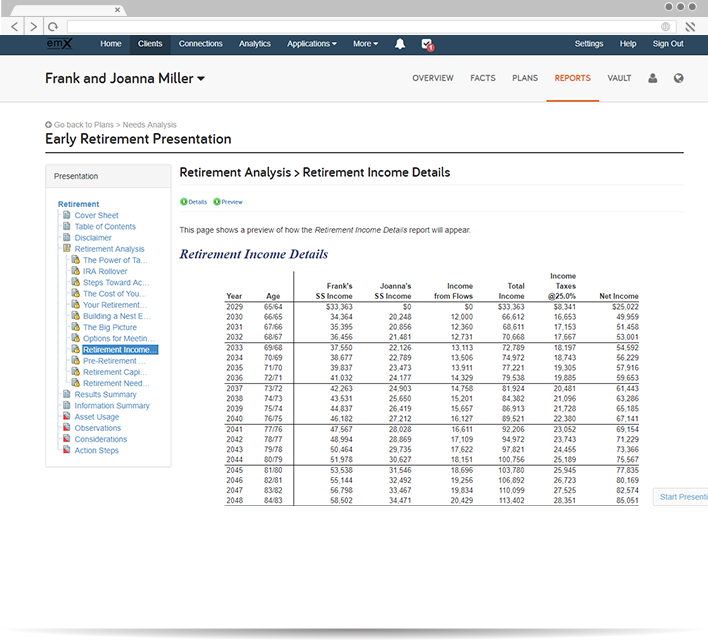Click the browser back arrow
The height and width of the screenshot is (640, 708).
[14, 27]
